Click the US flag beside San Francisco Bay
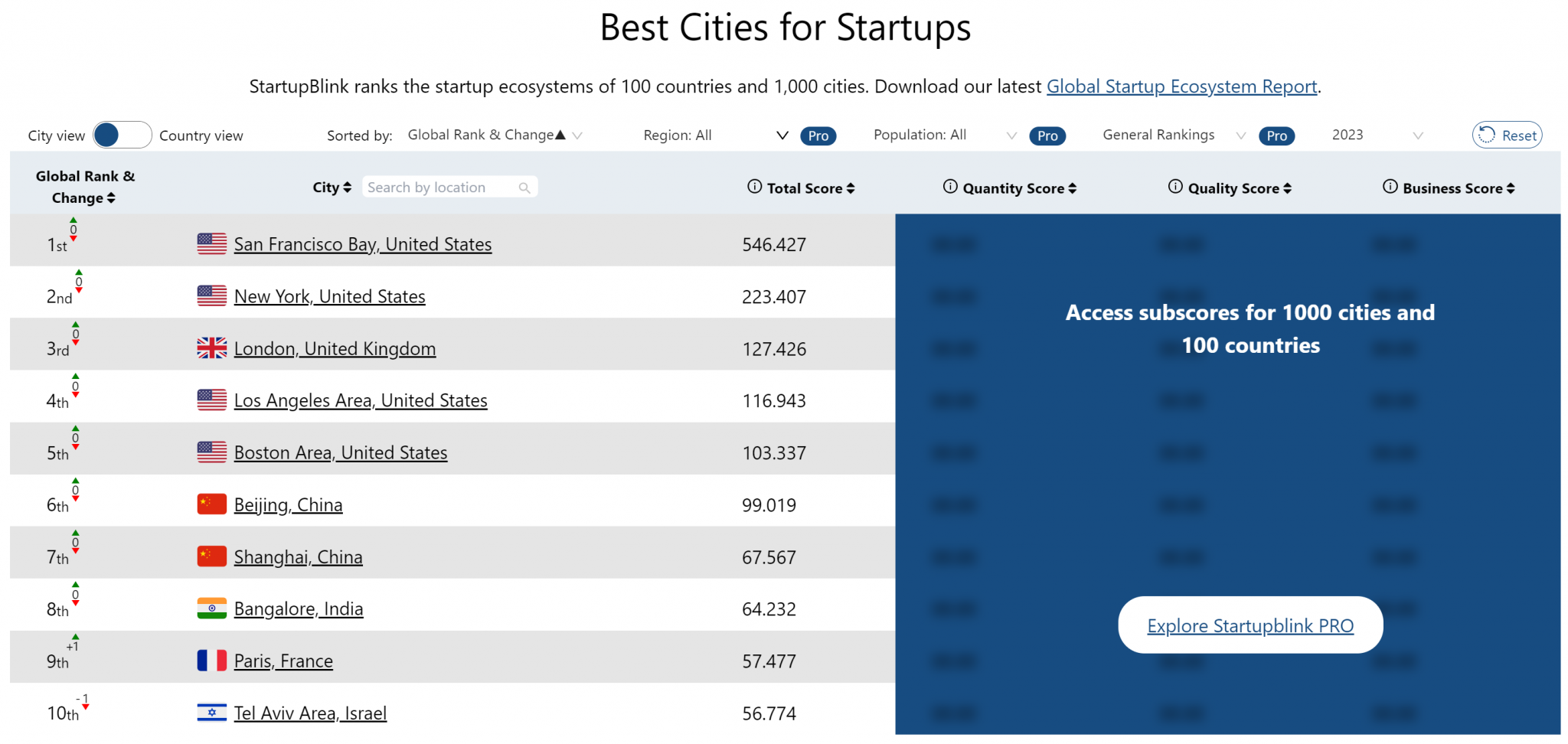This screenshot has width=1568, height=744. point(211,243)
